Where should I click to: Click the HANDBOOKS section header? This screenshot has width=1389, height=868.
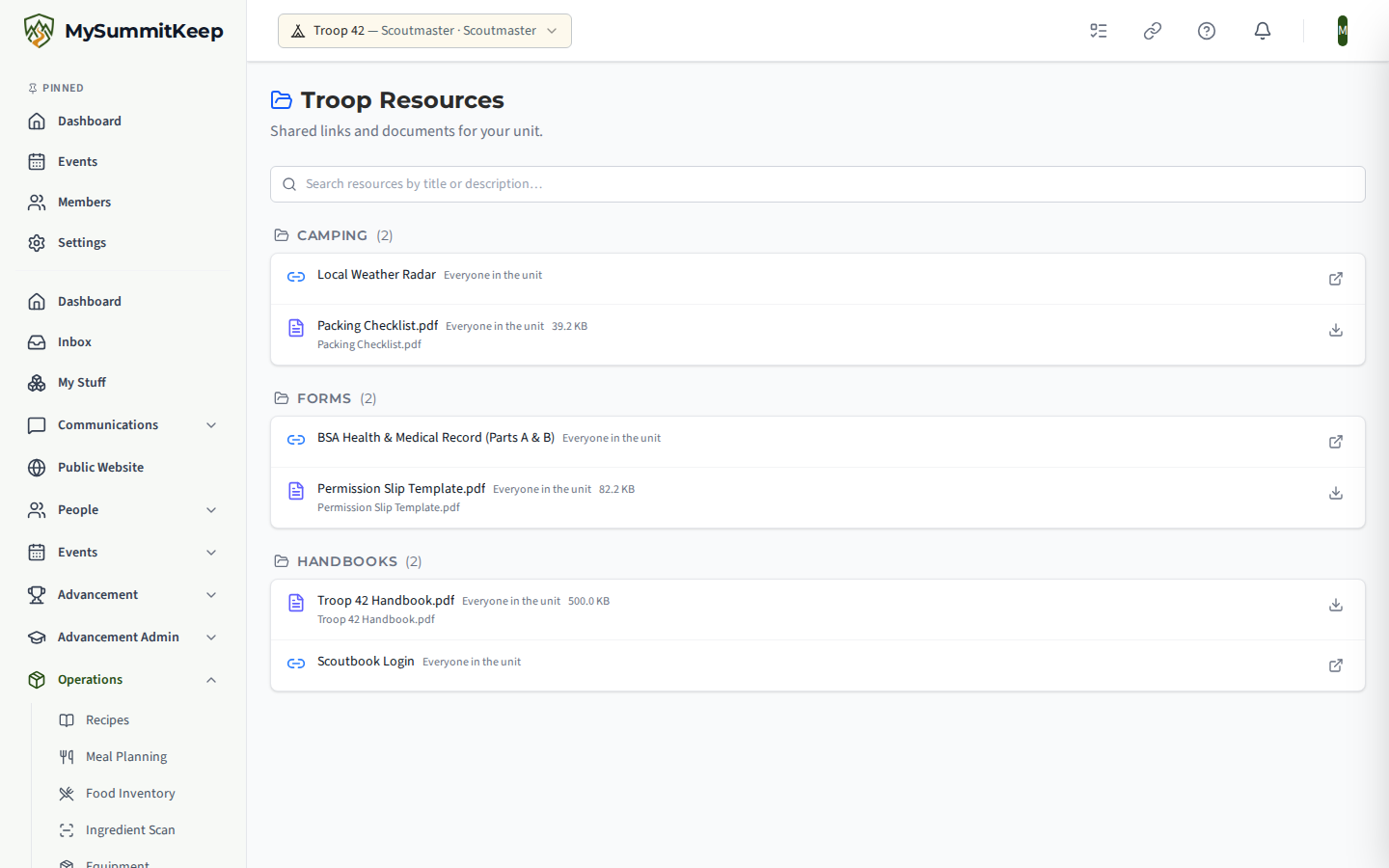click(x=347, y=561)
